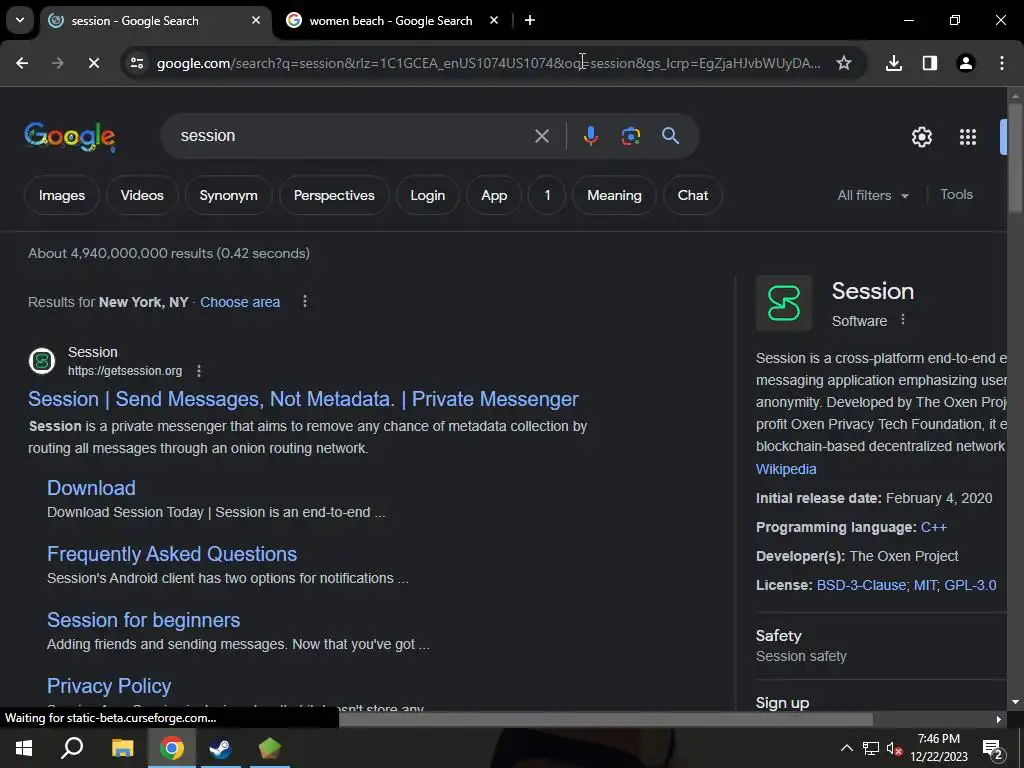Image resolution: width=1024 pixels, height=768 pixels.
Task: Open the MIT license link
Action: (x=925, y=585)
